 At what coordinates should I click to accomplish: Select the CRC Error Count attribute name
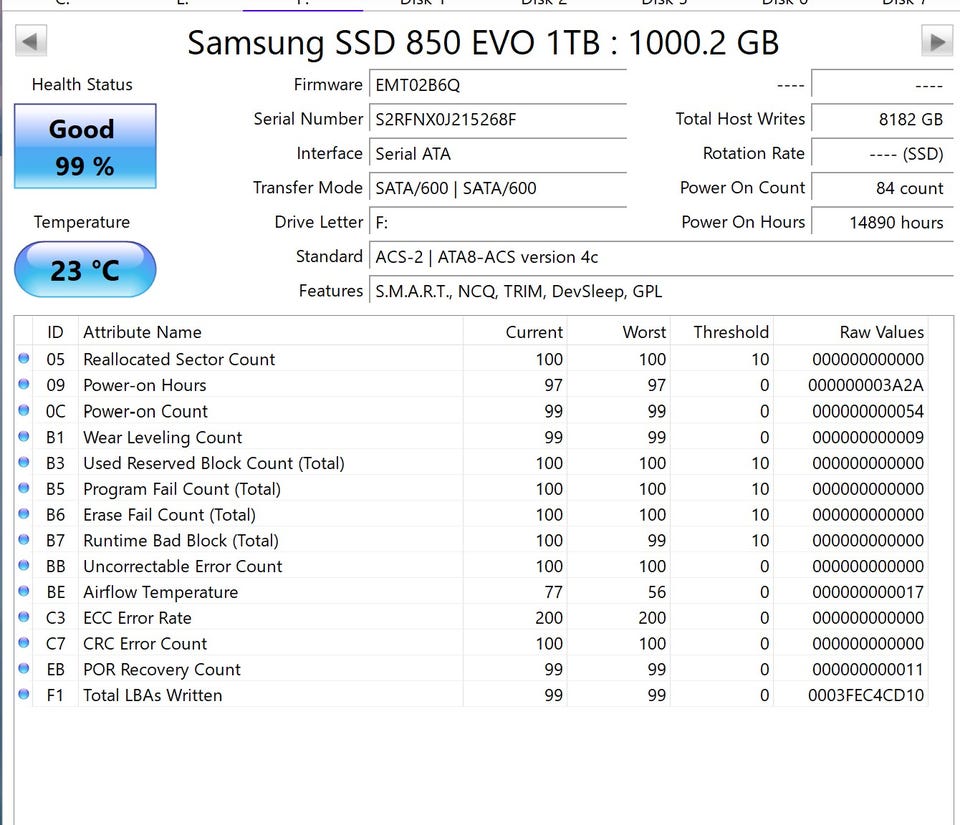[x=145, y=643]
